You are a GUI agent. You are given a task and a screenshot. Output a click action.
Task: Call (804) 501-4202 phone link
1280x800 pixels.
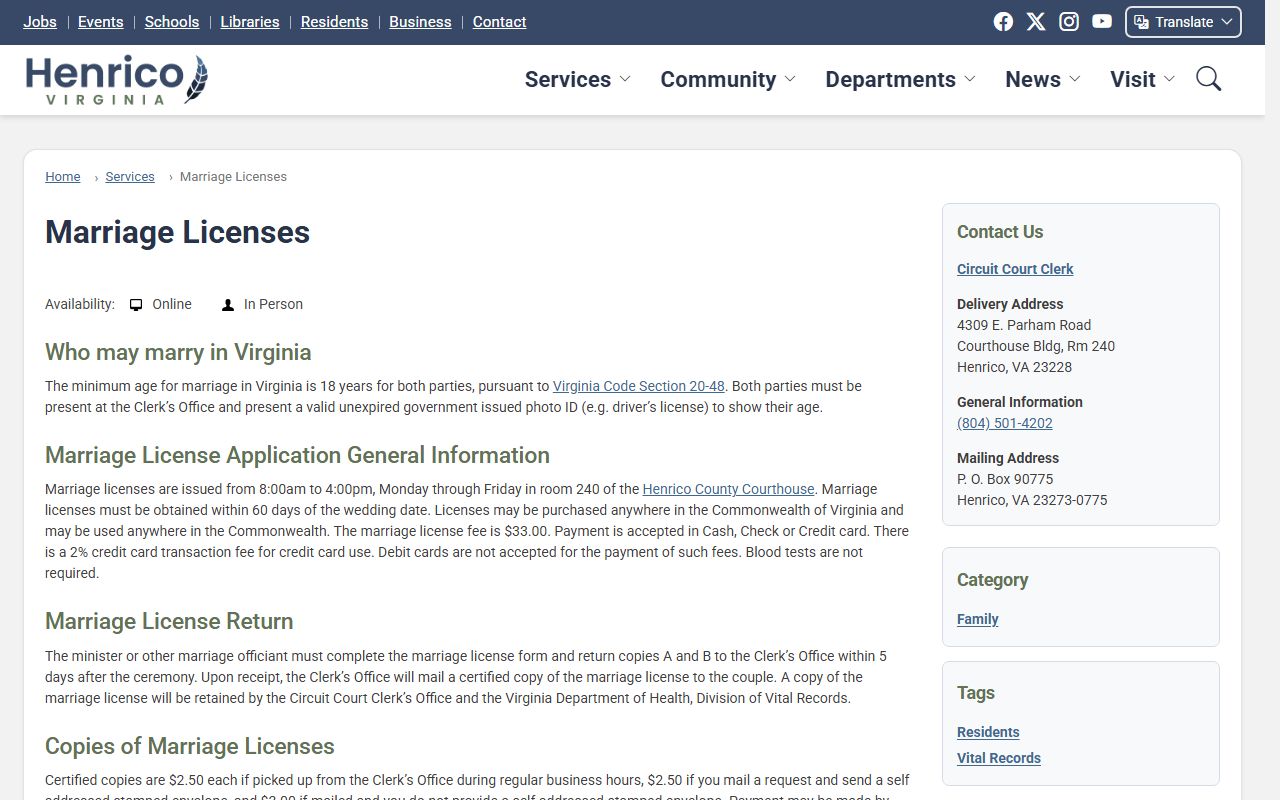pyautogui.click(x=1005, y=423)
